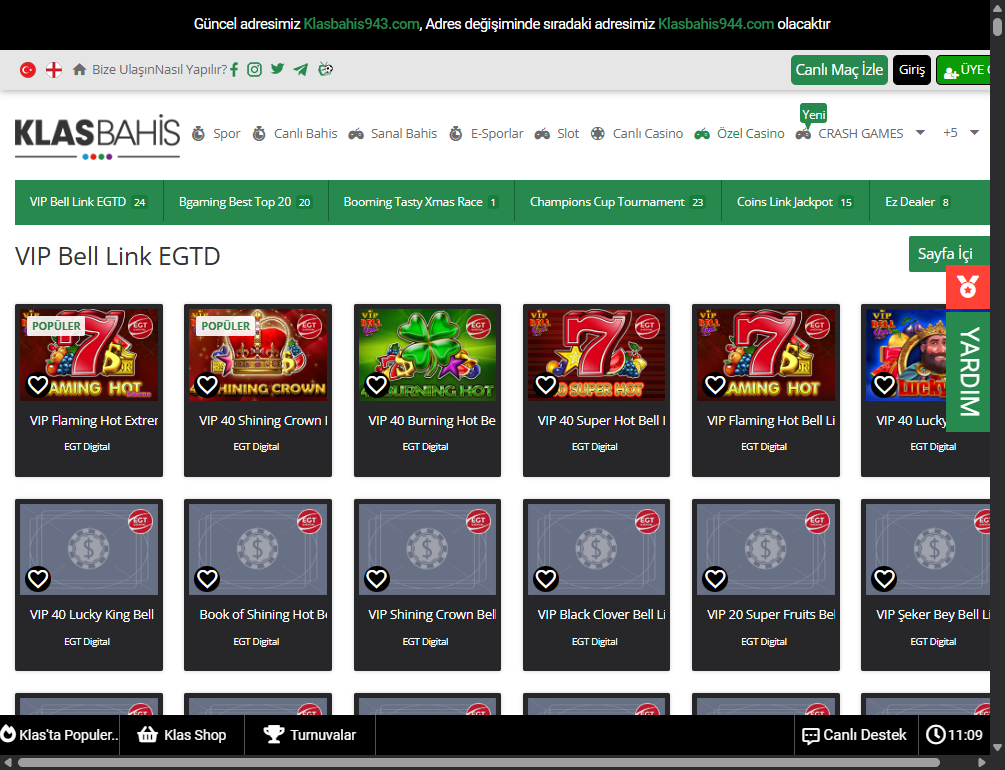
Task: Click the reel icon after Telegram
Action: tap(326, 69)
